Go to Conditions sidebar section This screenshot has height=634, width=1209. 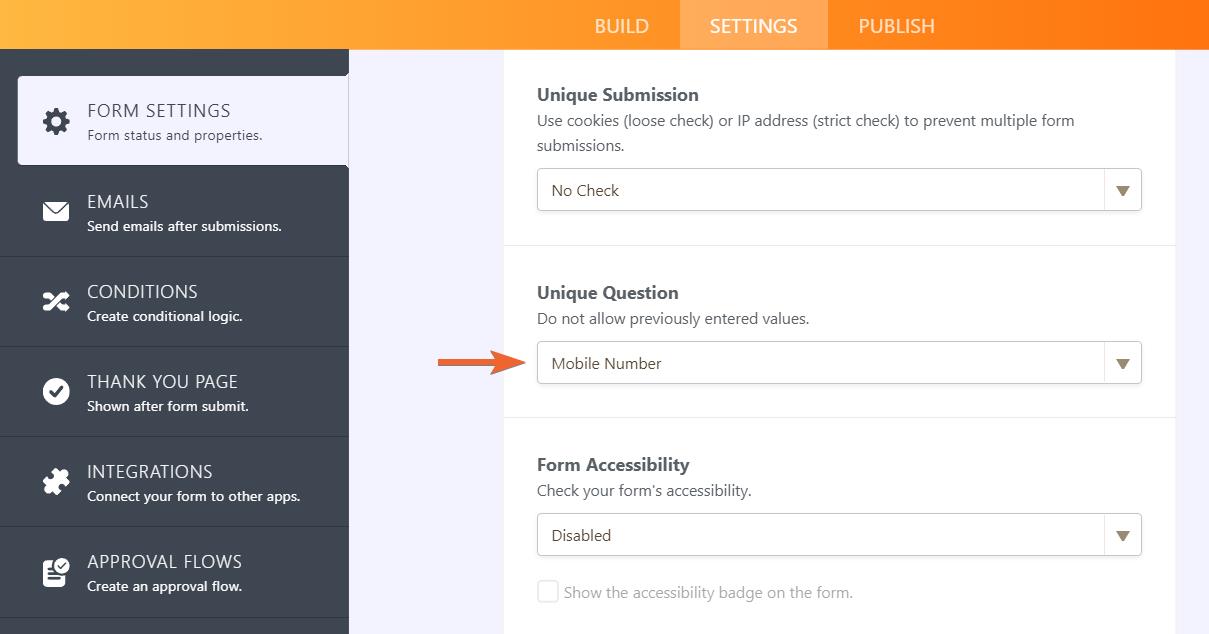pyautogui.click(x=165, y=302)
